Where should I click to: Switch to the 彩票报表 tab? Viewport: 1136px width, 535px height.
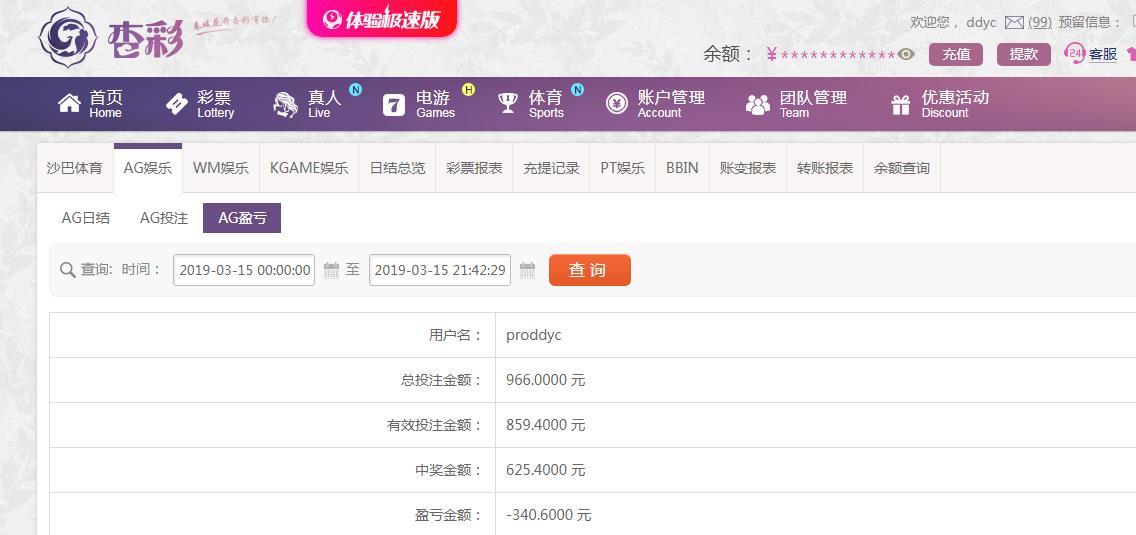pyautogui.click(x=474, y=168)
